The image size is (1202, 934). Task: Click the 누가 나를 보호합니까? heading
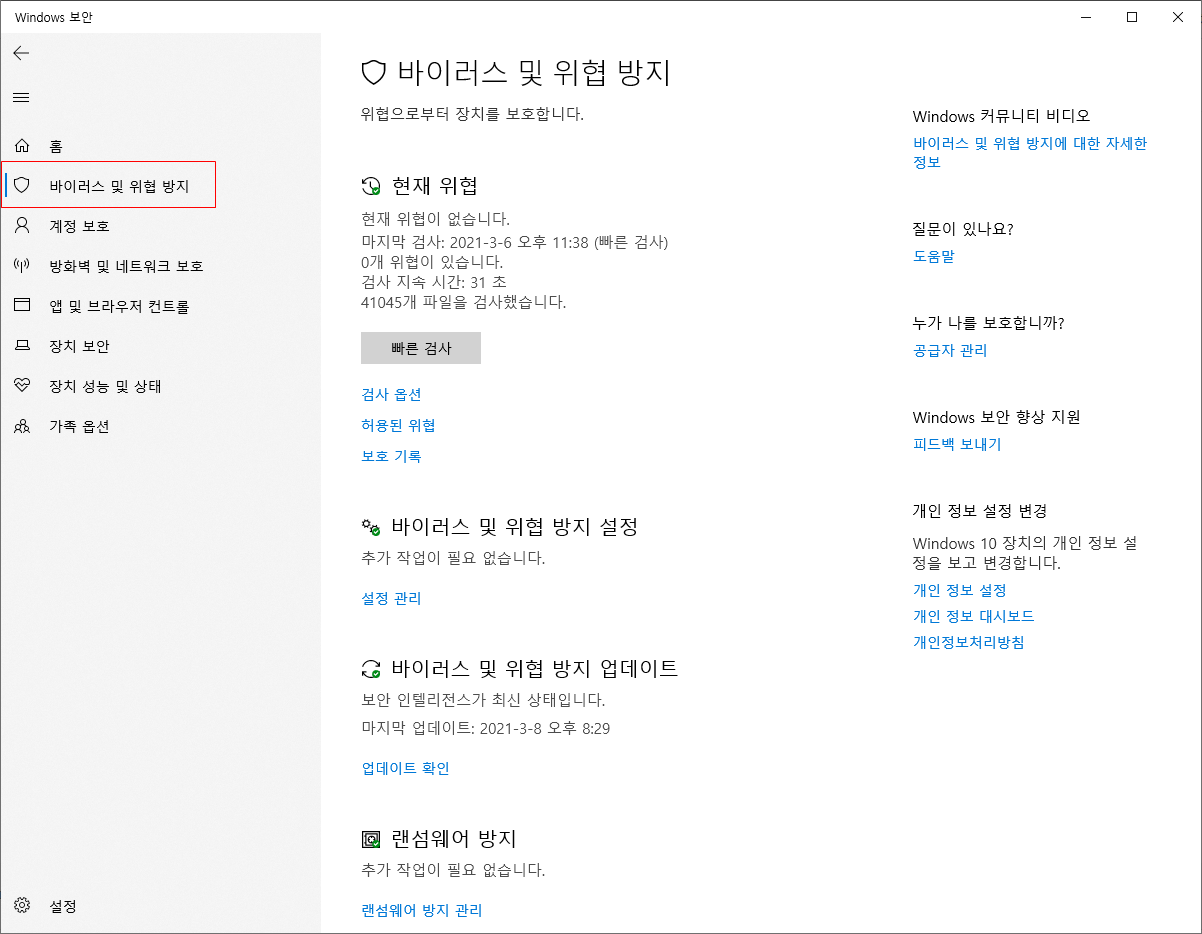[989, 323]
